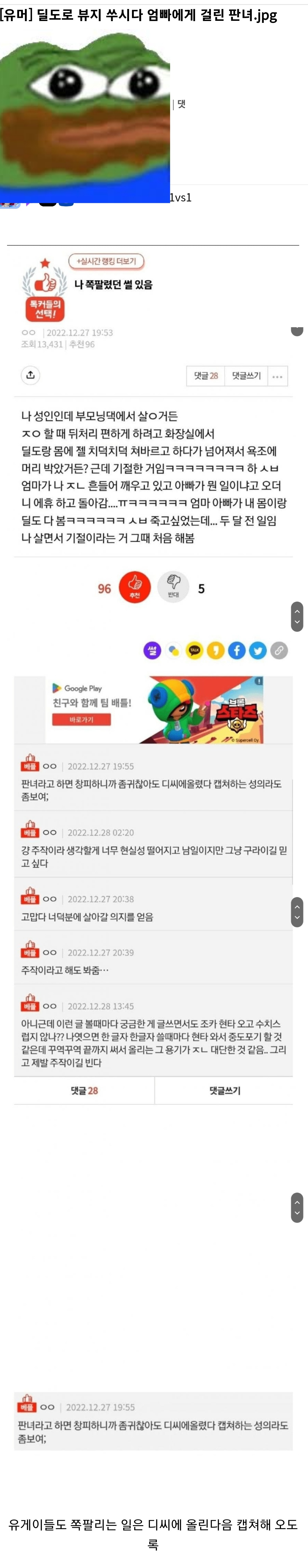Click the upload share icon below the post date

pos(31,375)
